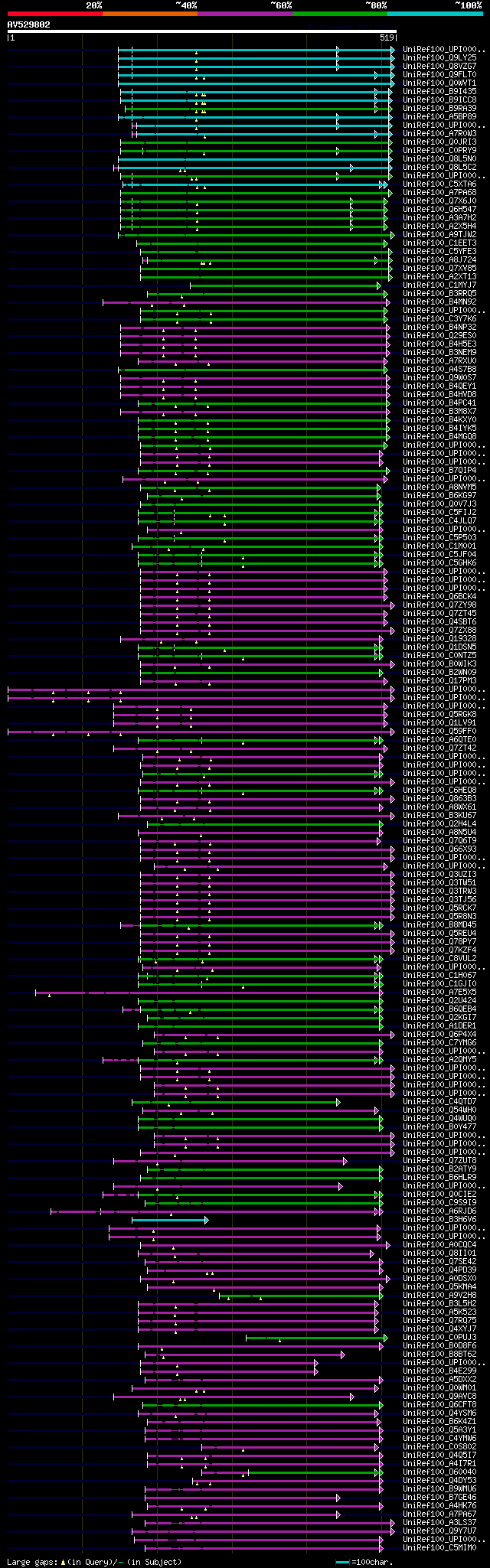Image resolution: width=490 pixels, height=1568 pixels.
Task: Select alignment label UniRef100_Q1DSN5
Action: click(x=439, y=647)
